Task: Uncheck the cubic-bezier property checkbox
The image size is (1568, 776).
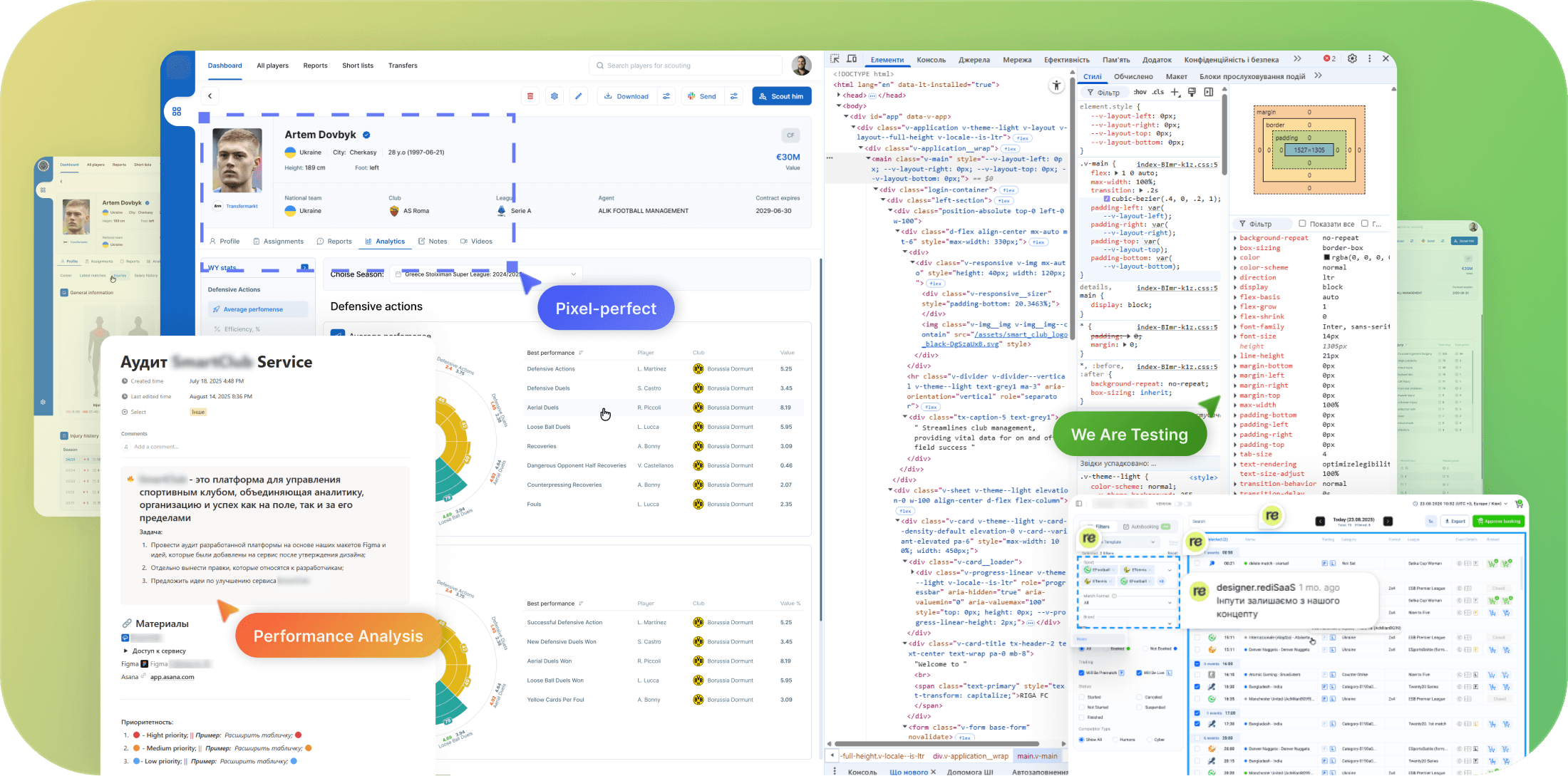Action: tap(1107, 199)
